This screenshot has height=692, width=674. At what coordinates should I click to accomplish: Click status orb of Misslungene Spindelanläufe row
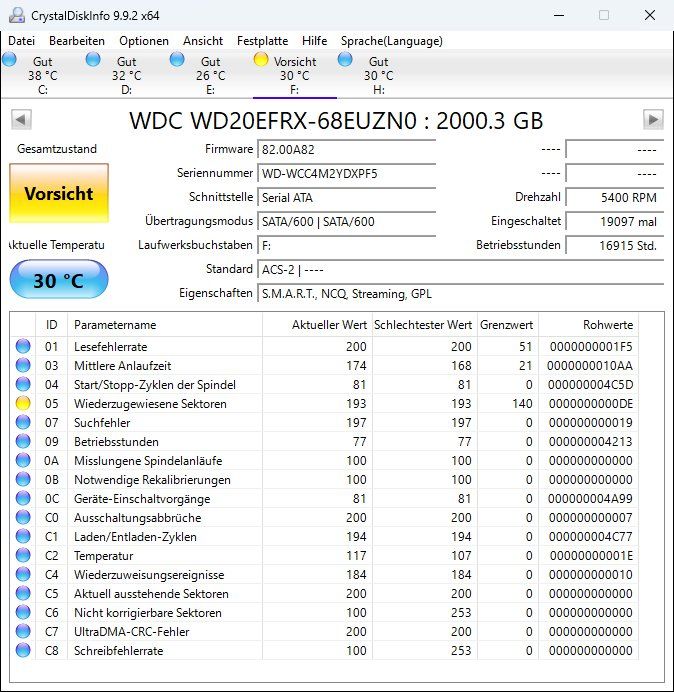23,460
